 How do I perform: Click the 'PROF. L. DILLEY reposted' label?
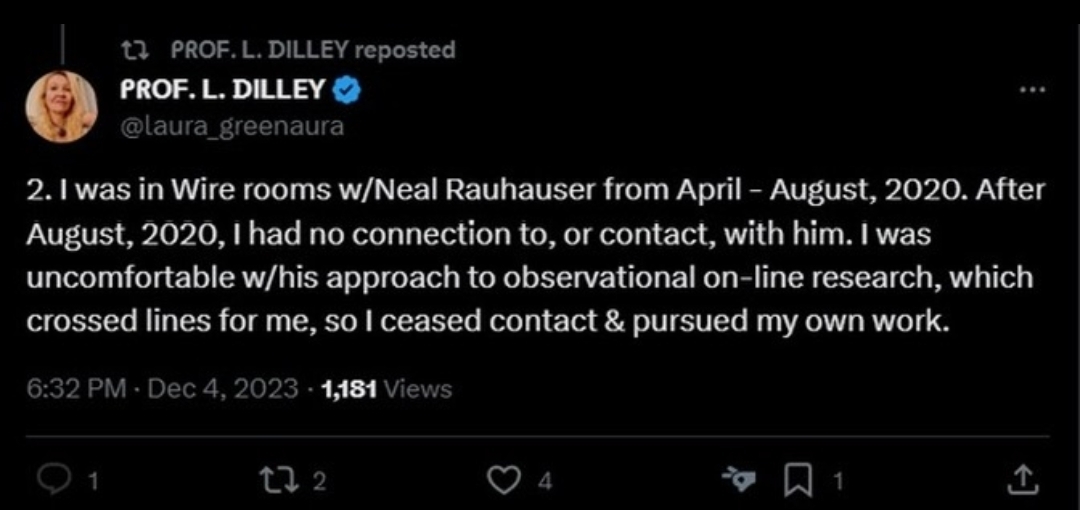click(x=313, y=50)
